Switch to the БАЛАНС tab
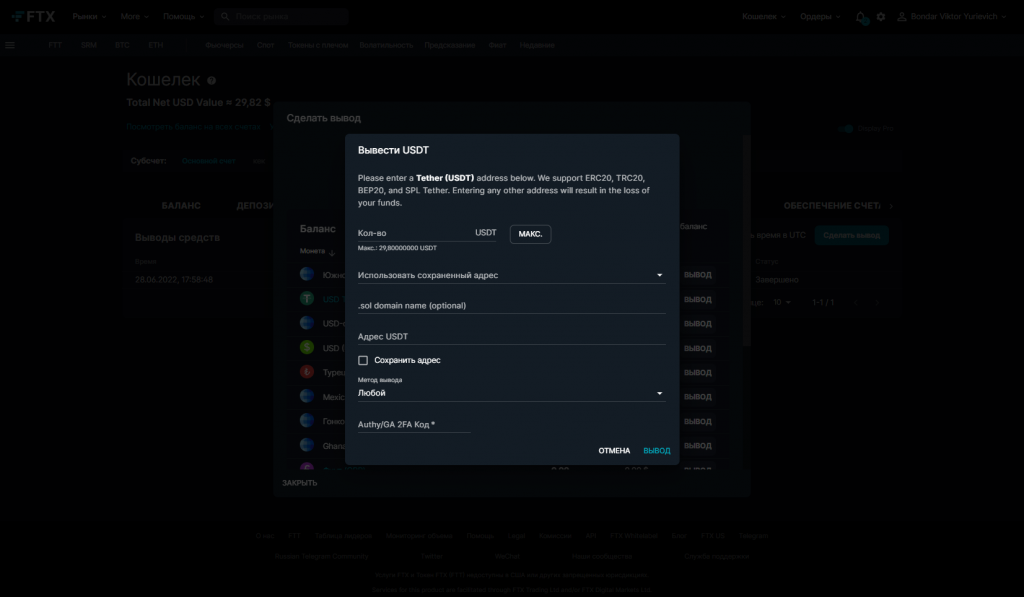Screen dimensions: 1024x597 click(x=181, y=206)
